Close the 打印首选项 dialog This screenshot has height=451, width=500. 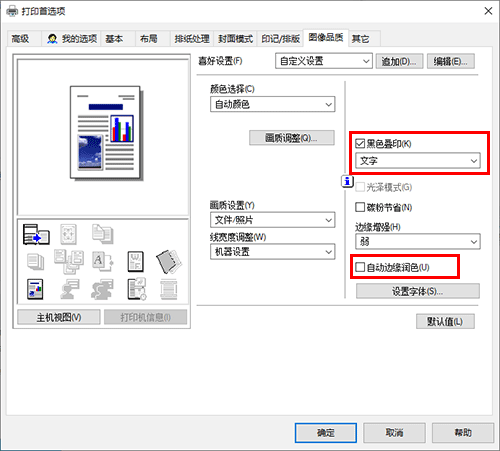488,11
